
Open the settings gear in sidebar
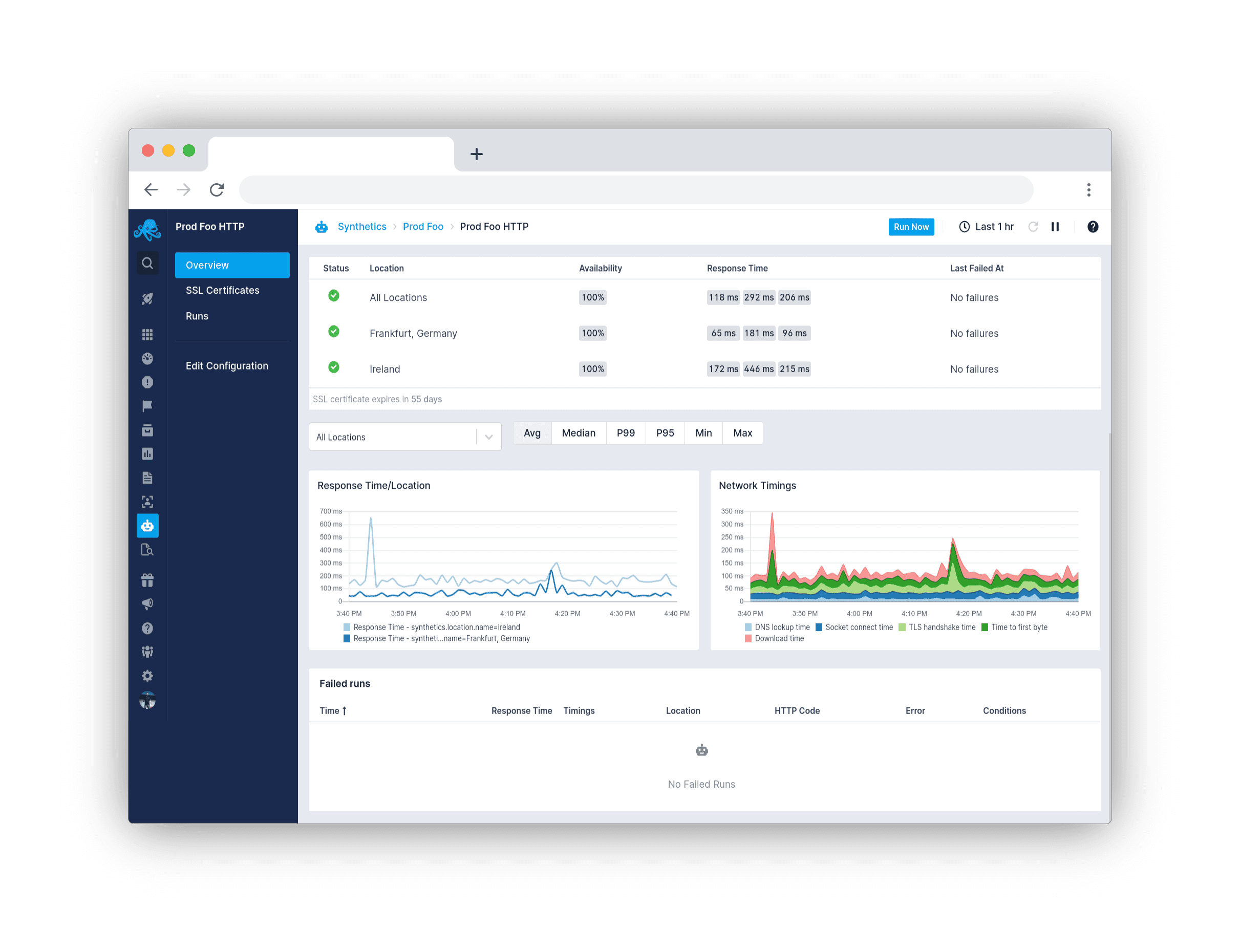point(147,676)
